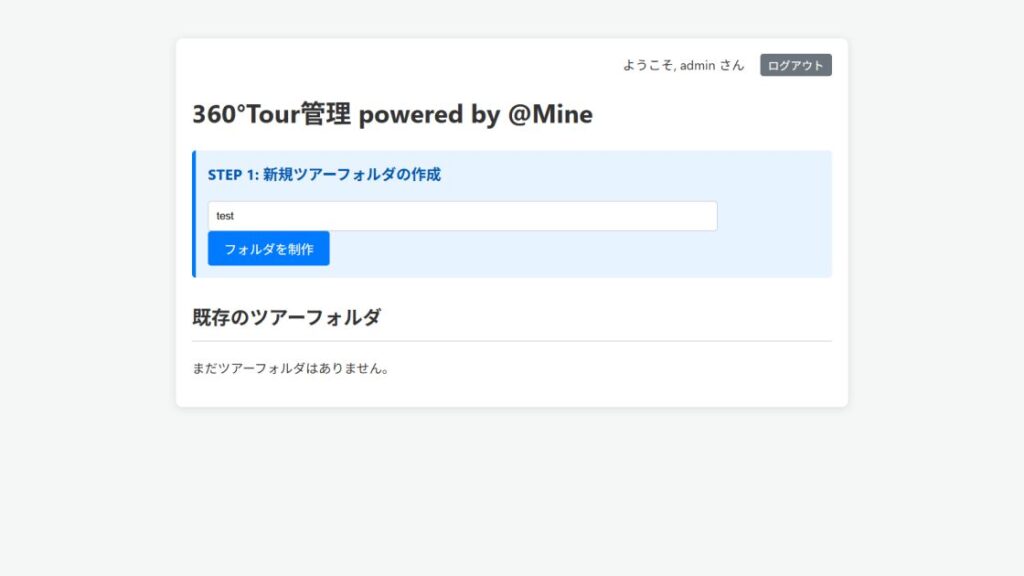Click the "STEP 1:" label text
This screenshot has height=576, width=1024.
(x=233, y=175)
